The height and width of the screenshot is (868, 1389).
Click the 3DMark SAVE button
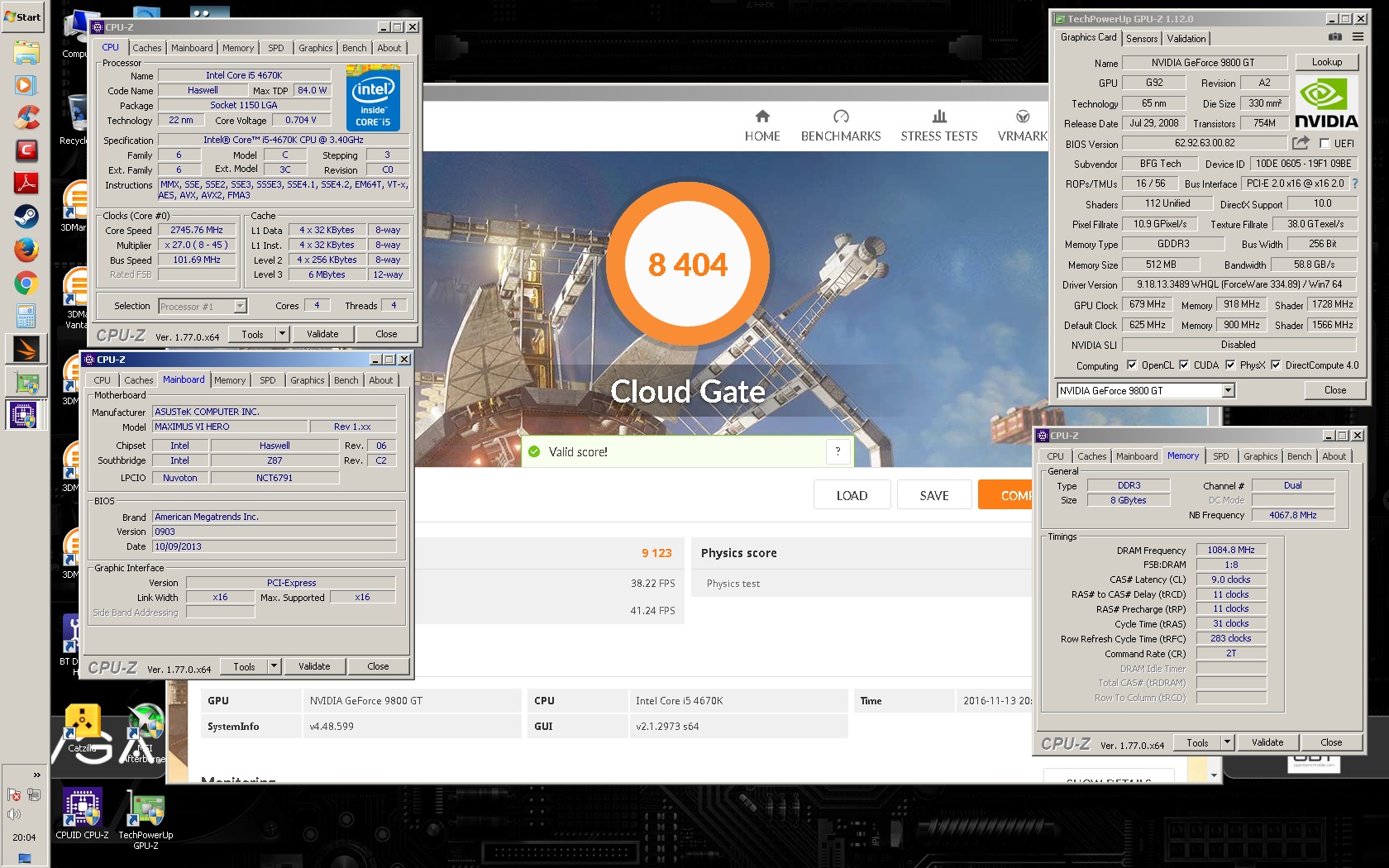934,495
